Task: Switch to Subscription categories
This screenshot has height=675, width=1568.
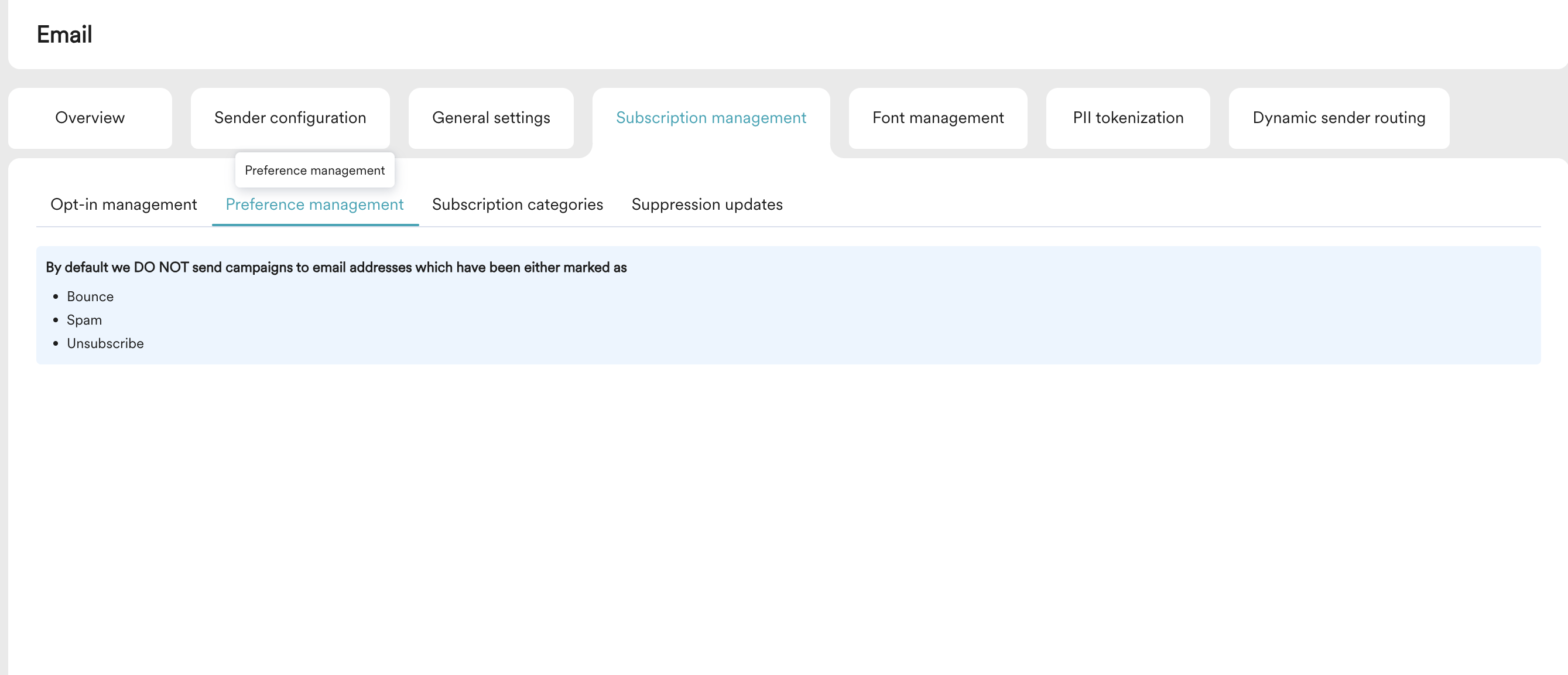Action: pyautogui.click(x=517, y=204)
